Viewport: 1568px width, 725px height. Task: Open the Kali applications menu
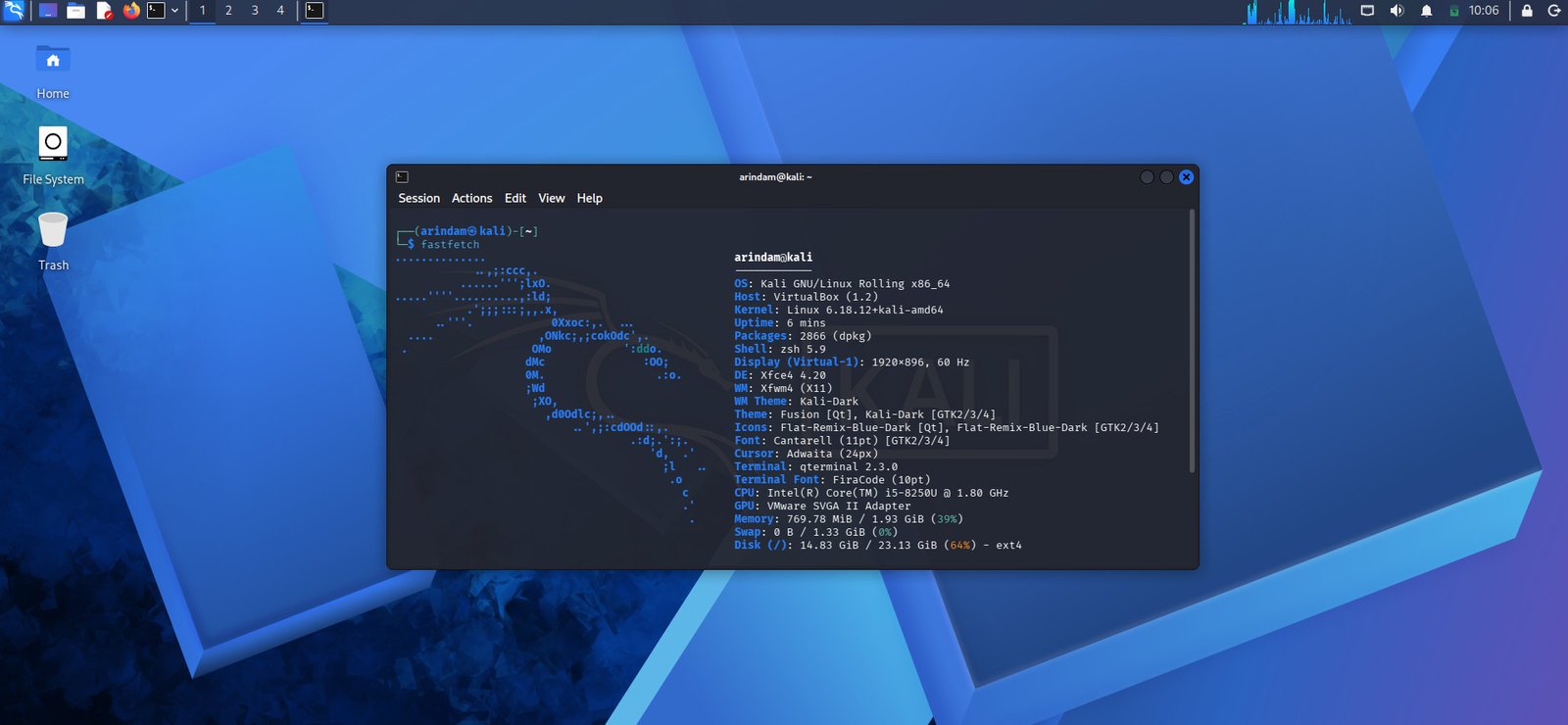click(14, 11)
